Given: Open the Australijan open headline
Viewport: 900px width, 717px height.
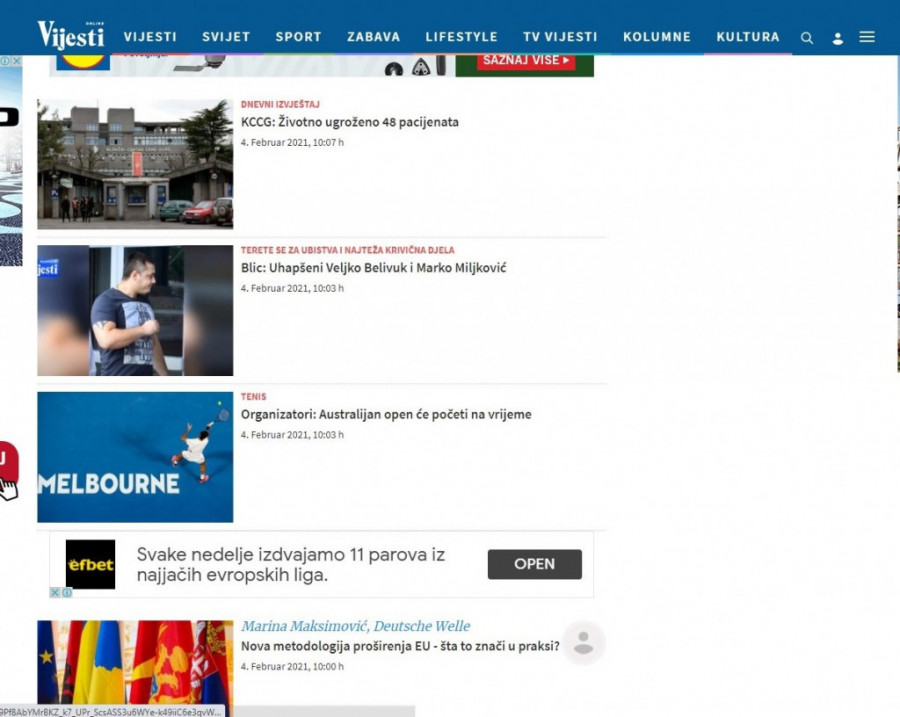Looking at the screenshot, I should click(386, 414).
